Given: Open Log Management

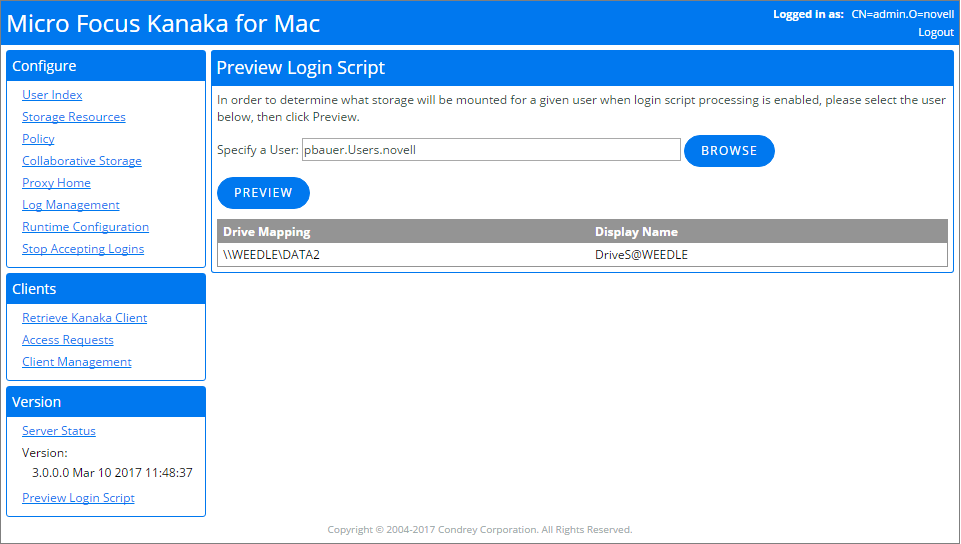Looking at the screenshot, I should (70, 205).
